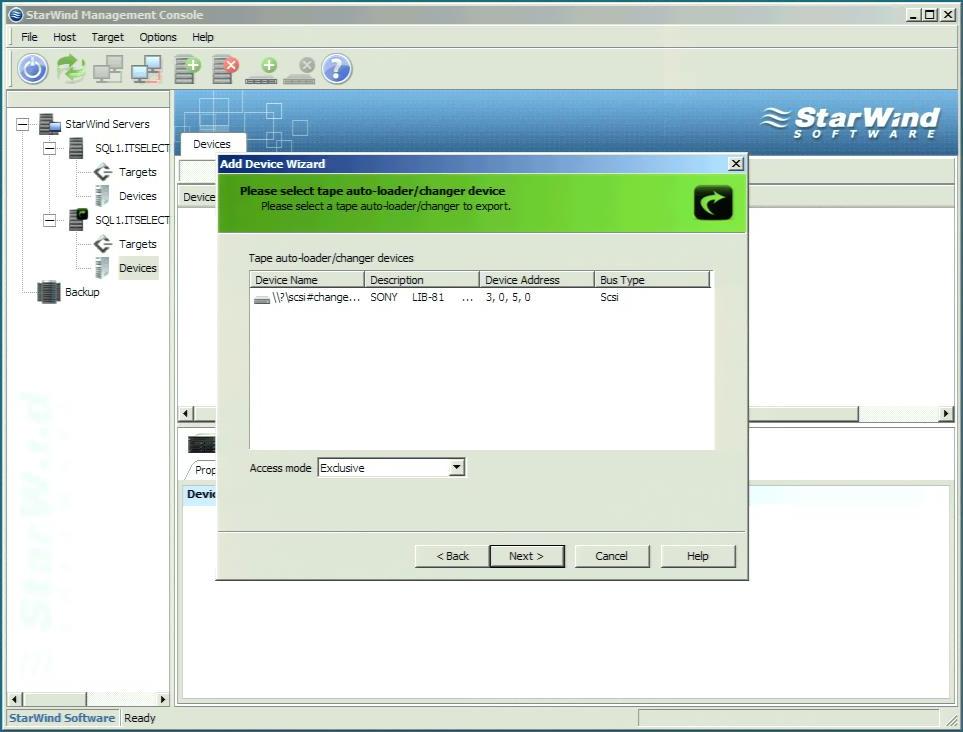963x732 pixels.
Task: Select the Devices tab in main panel
Action: point(212,144)
